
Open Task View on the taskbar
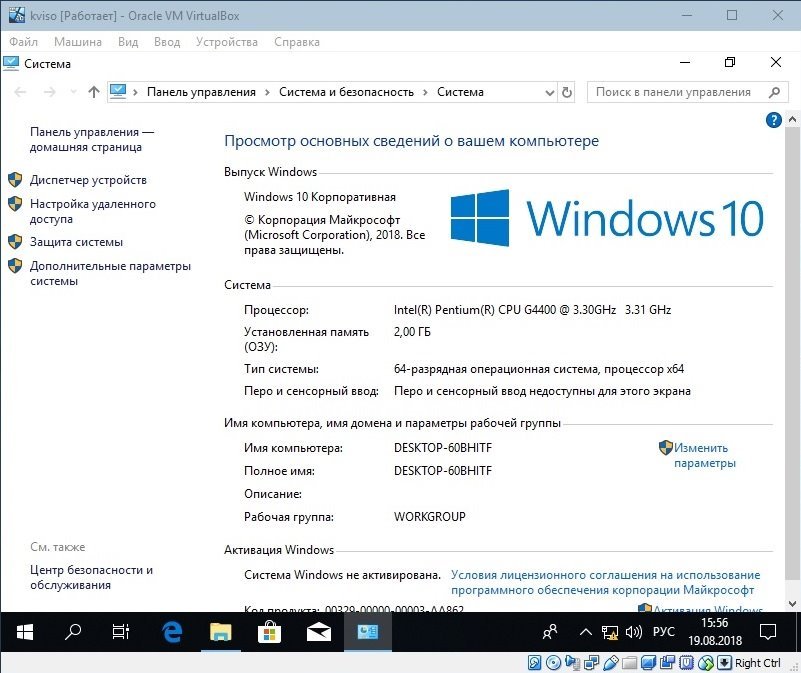coord(121,632)
